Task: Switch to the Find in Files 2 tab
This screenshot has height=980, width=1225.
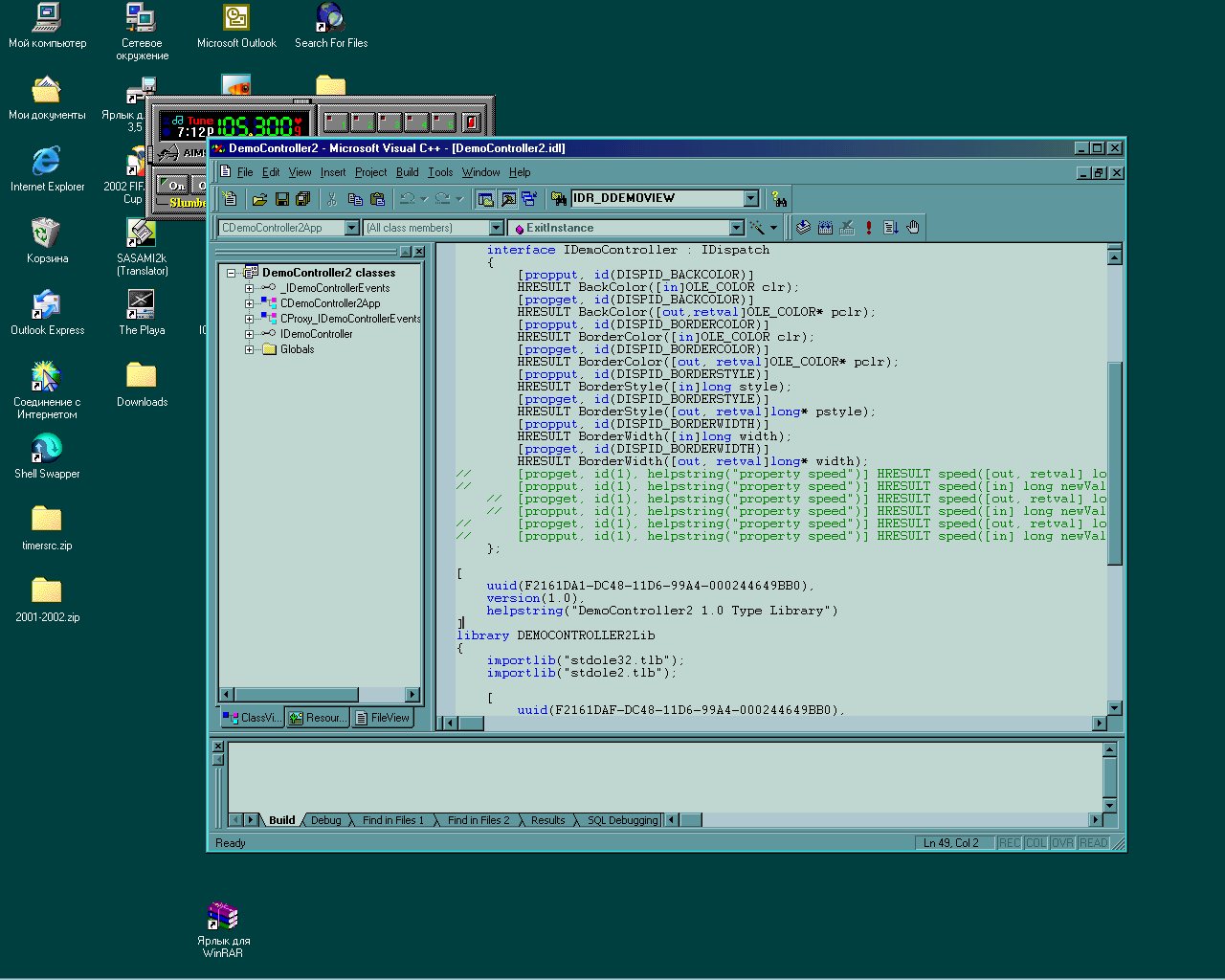Action: coord(479,820)
